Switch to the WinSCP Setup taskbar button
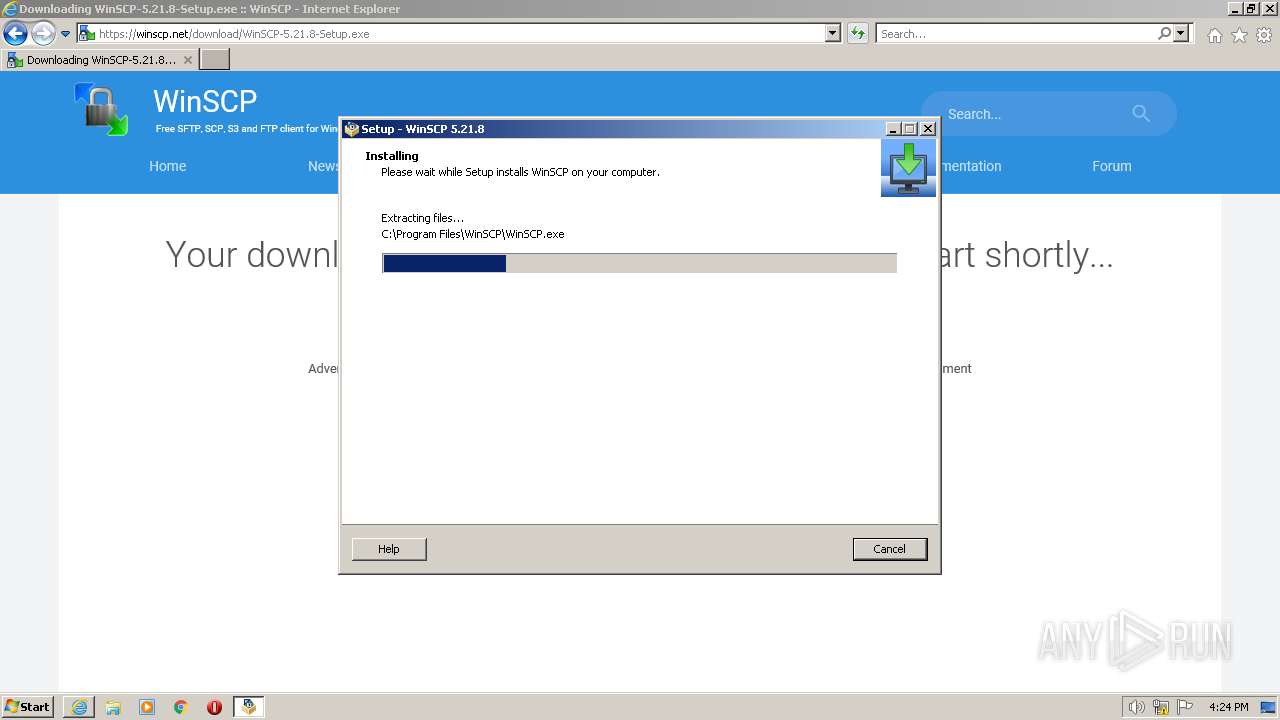1280x720 pixels. (x=249, y=707)
